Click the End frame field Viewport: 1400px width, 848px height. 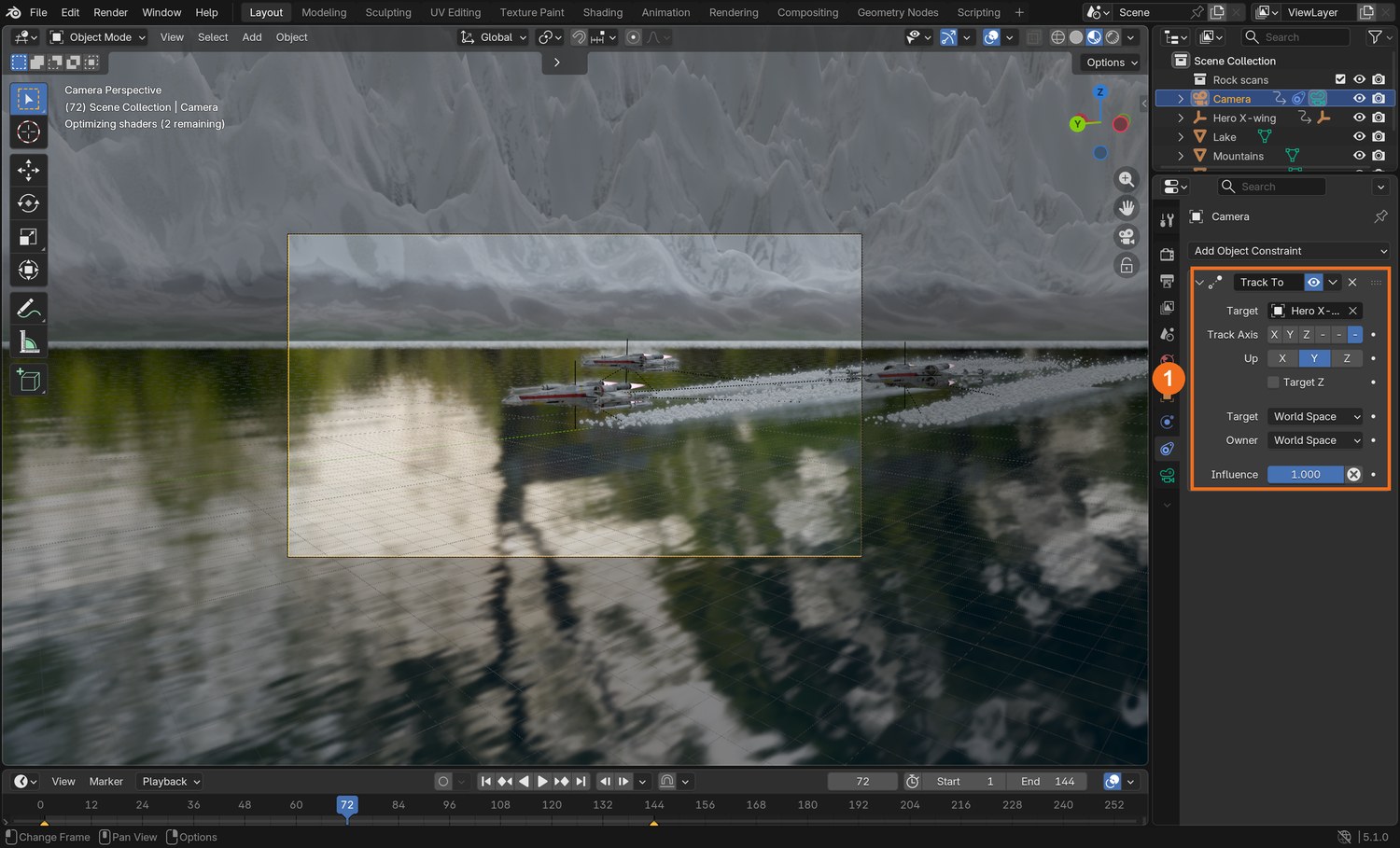pyautogui.click(x=1048, y=782)
